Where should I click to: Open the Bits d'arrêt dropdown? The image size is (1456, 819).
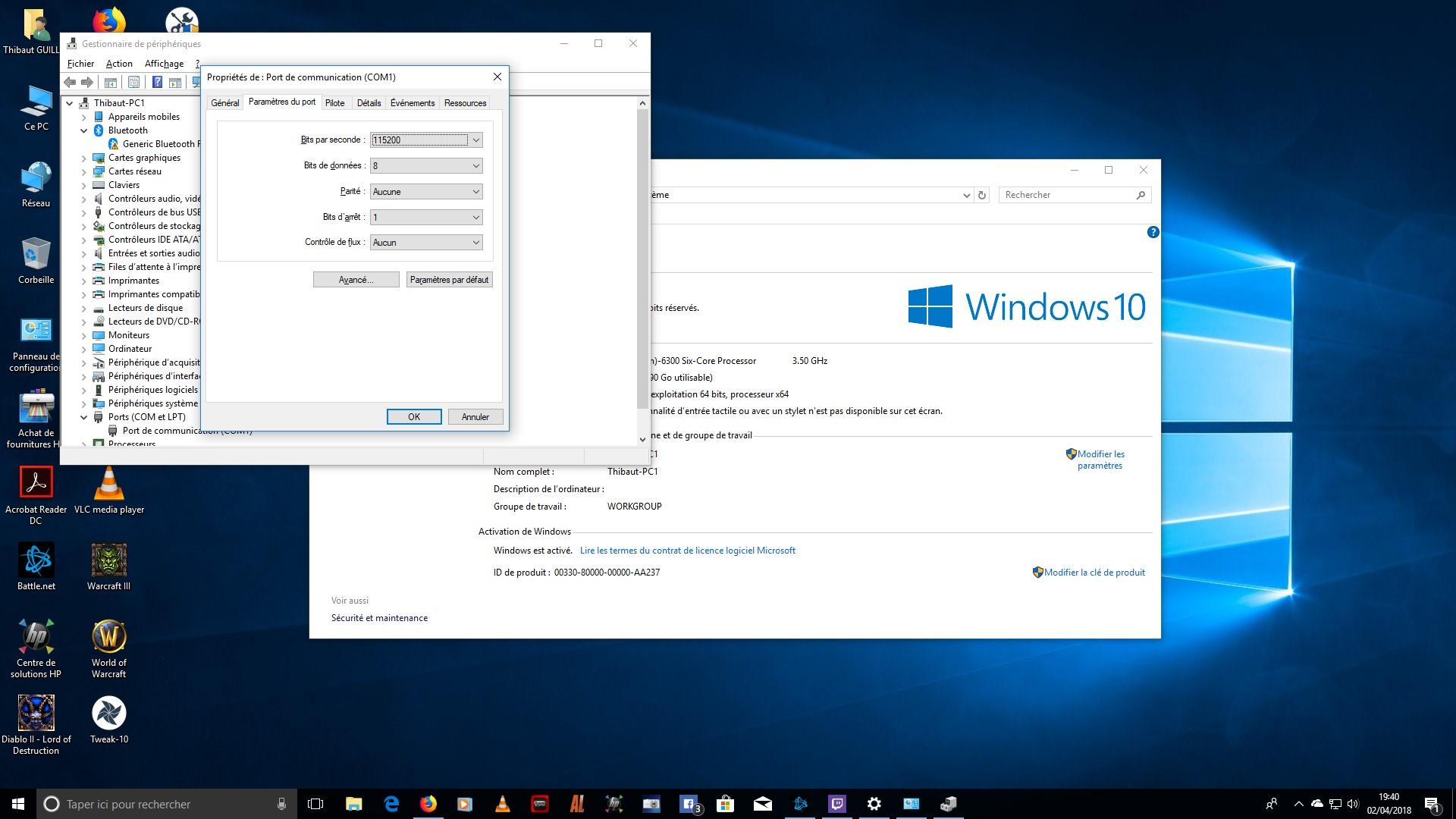[426, 217]
